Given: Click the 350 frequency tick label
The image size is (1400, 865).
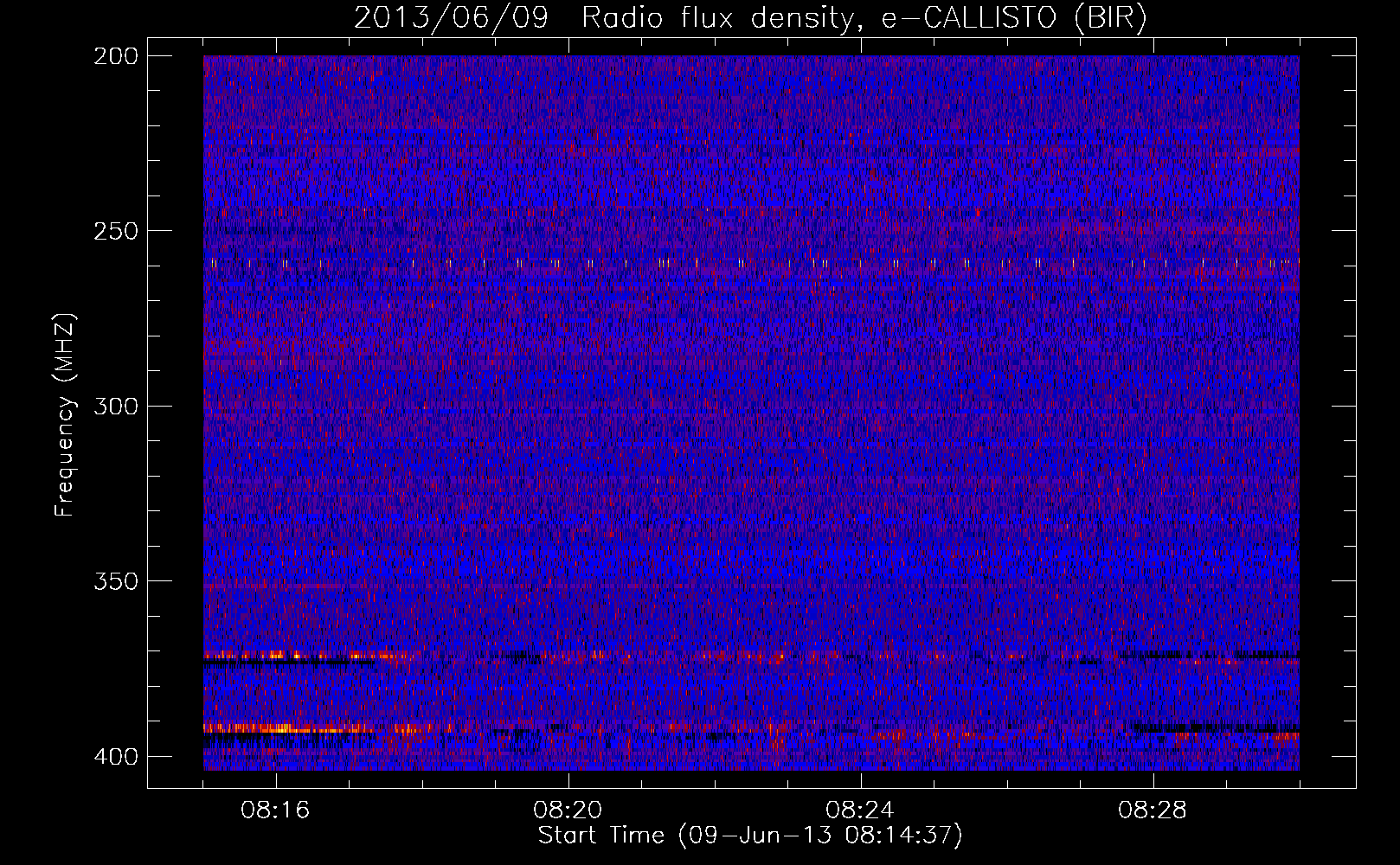Looking at the screenshot, I should [x=116, y=581].
